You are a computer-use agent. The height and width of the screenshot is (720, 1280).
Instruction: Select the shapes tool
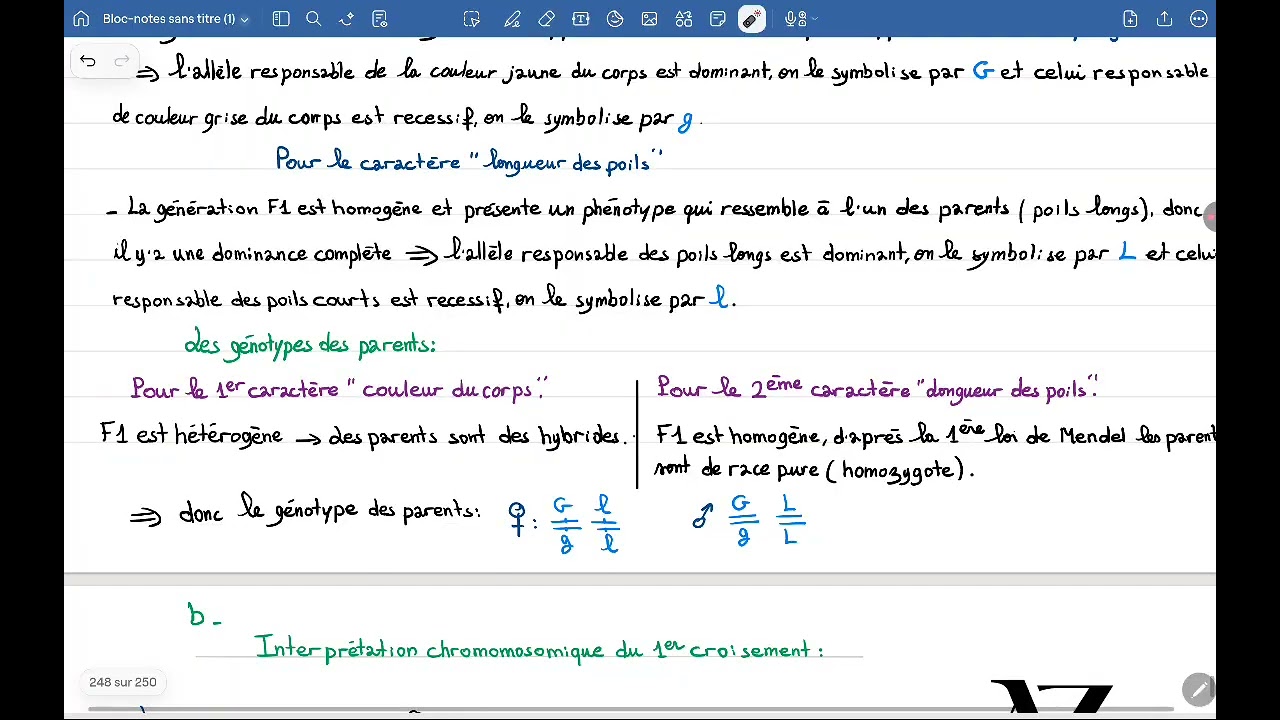(615, 19)
